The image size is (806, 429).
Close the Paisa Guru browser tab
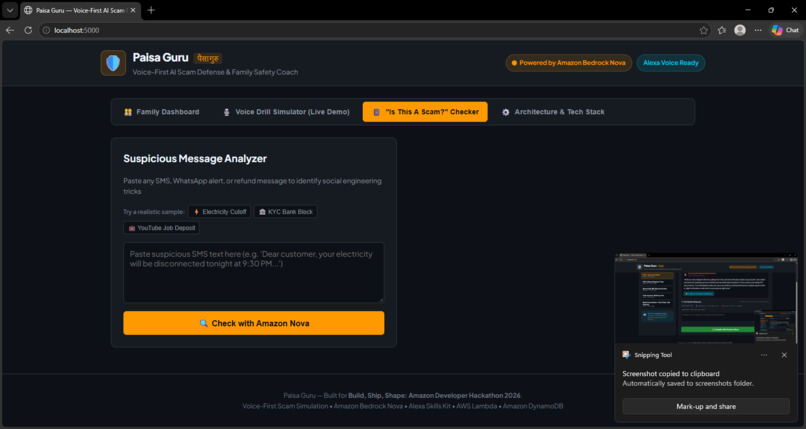pyautogui.click(x=133, y=10)
